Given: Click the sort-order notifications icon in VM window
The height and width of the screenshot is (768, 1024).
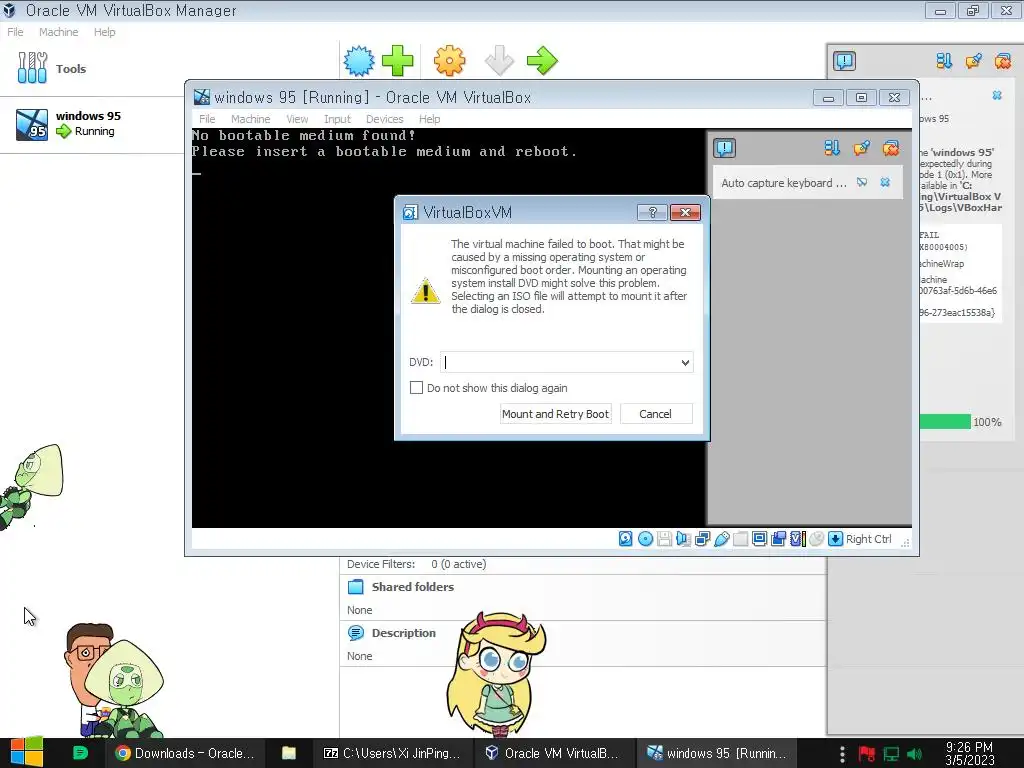Looking at the screenshot, I should [x=831, y=148].
